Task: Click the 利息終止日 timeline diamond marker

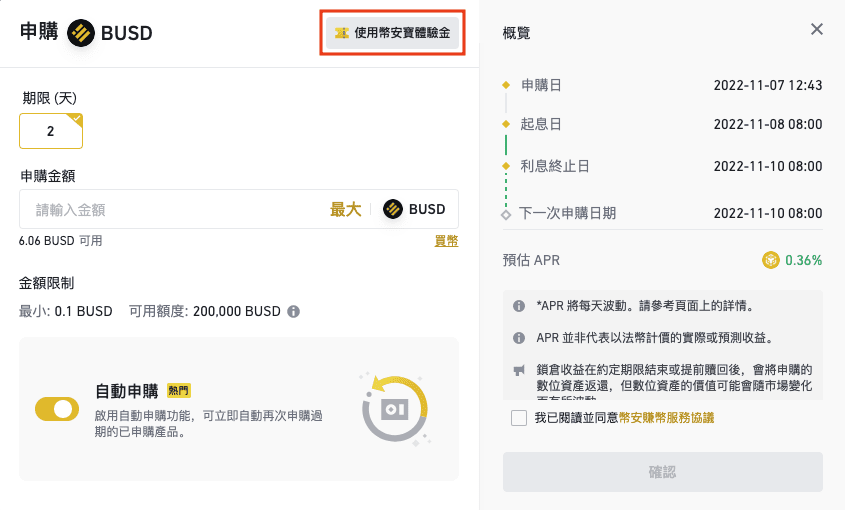Action: pyautogui.click(x=505, y=166)
